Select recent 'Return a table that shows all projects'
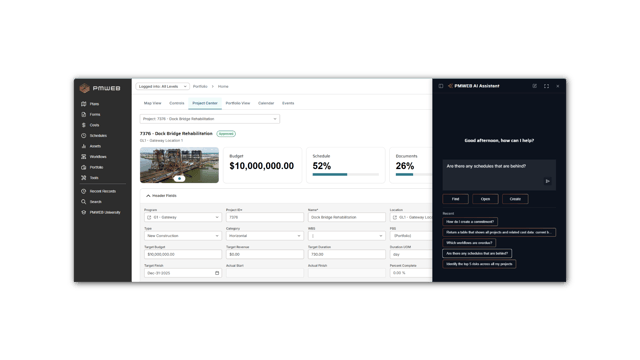 tap(499, 232)
